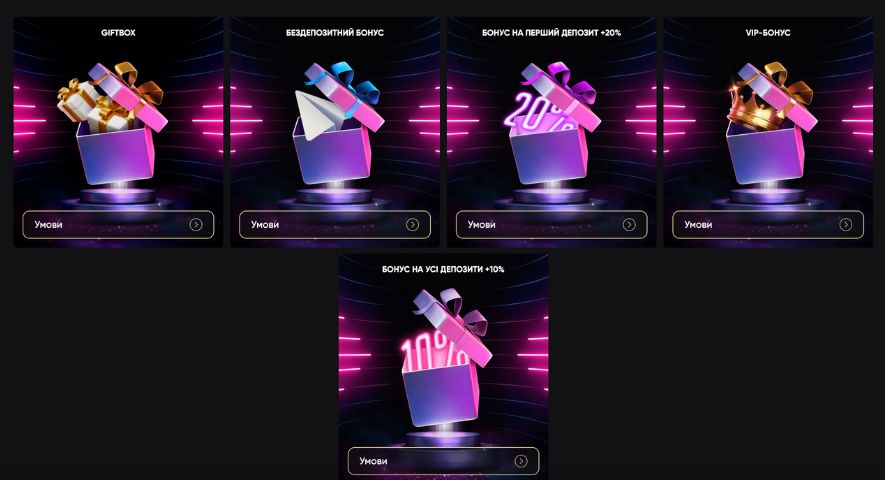The image size is (885, 480).
Task: Click the arrow icon on VIP-бонус card
Action: pyautogui.click(x=845, y=225)
